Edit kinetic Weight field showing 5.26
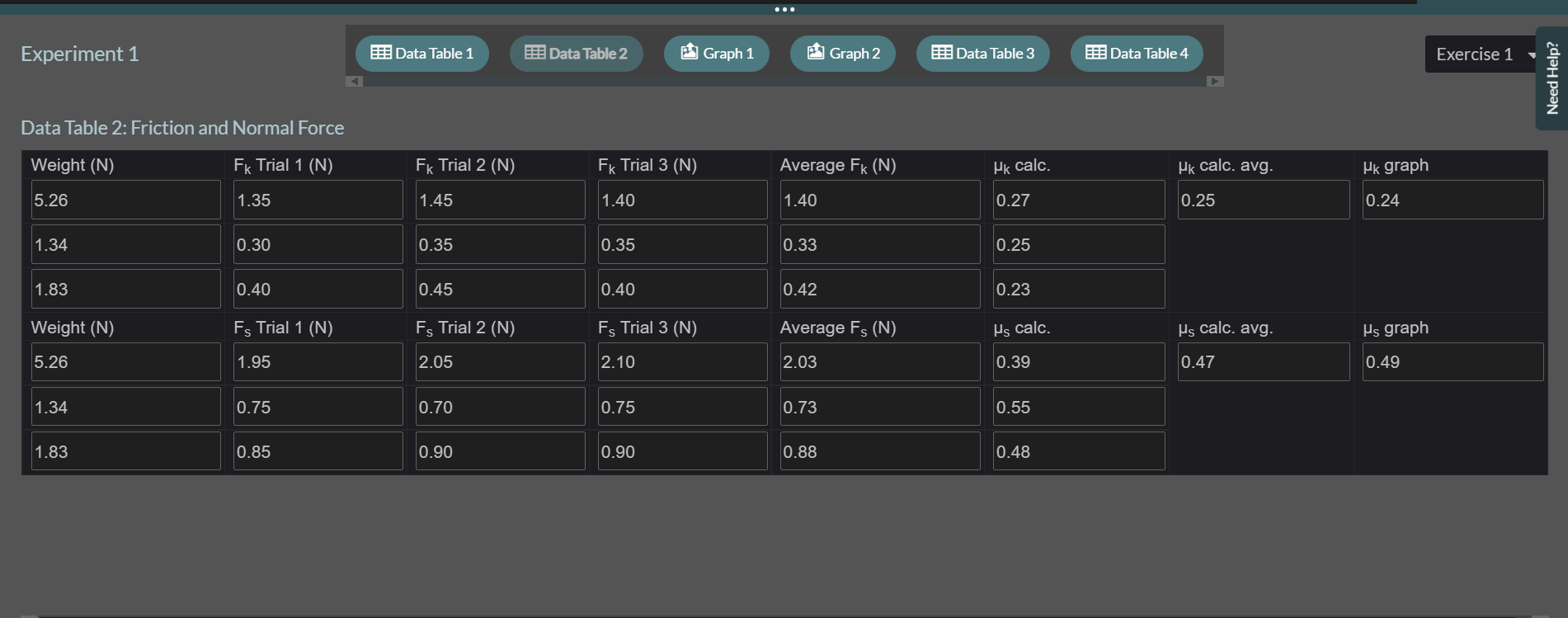Screen dimensions: 1568x618 (x=126, y=200)
